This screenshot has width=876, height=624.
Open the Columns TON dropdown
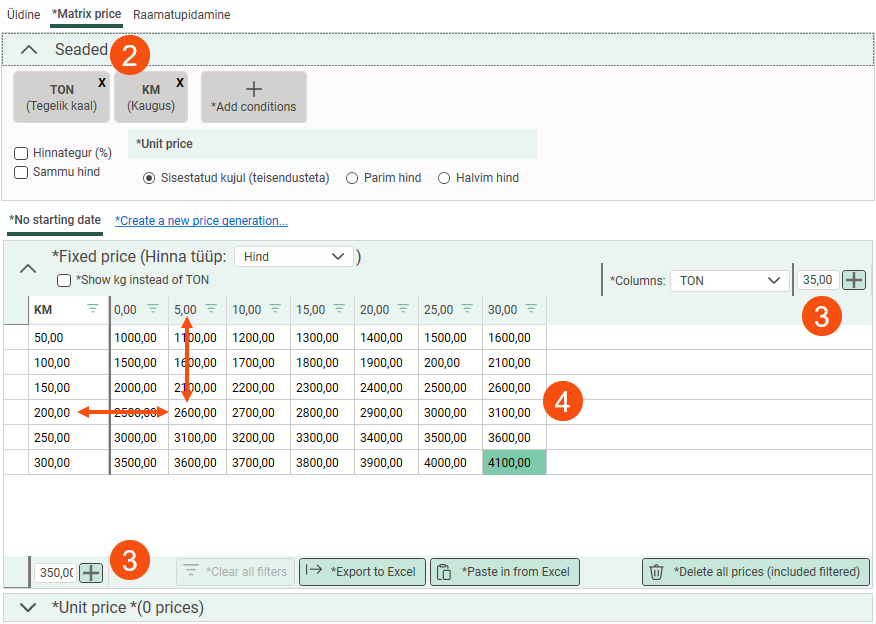(x=729, y=281)
